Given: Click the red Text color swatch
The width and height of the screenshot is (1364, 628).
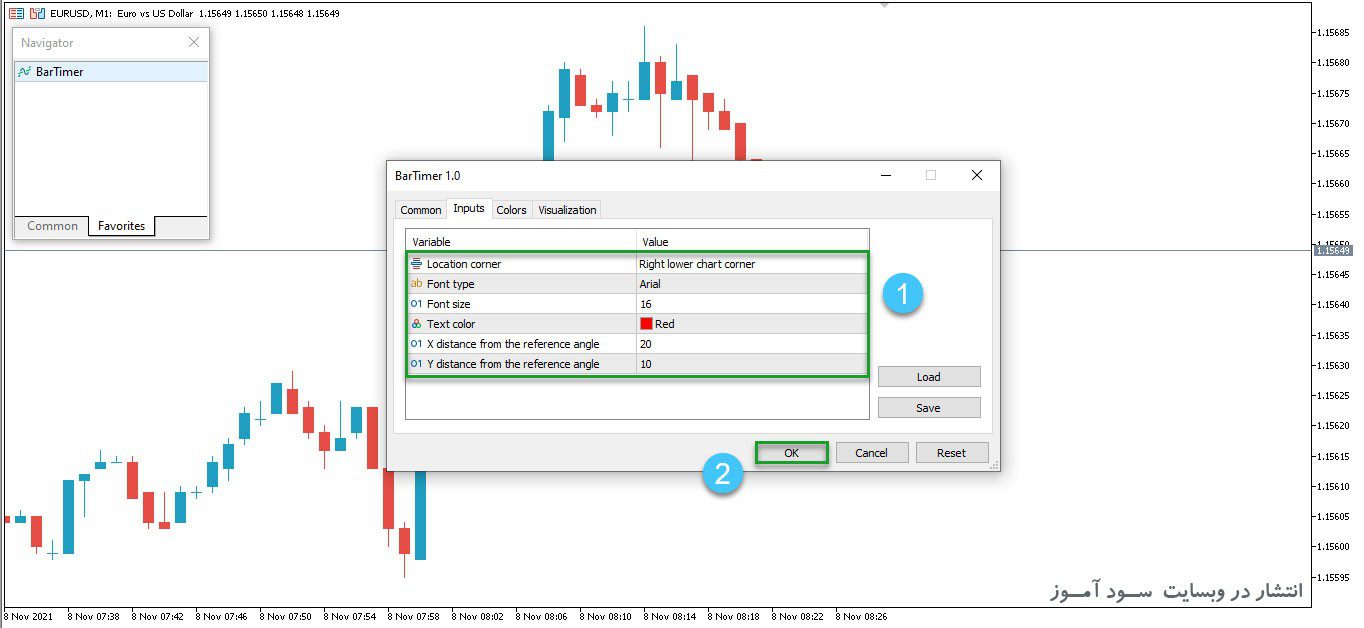Looking at the screenshot, I should pyautogui.click(x=646, y=324).
